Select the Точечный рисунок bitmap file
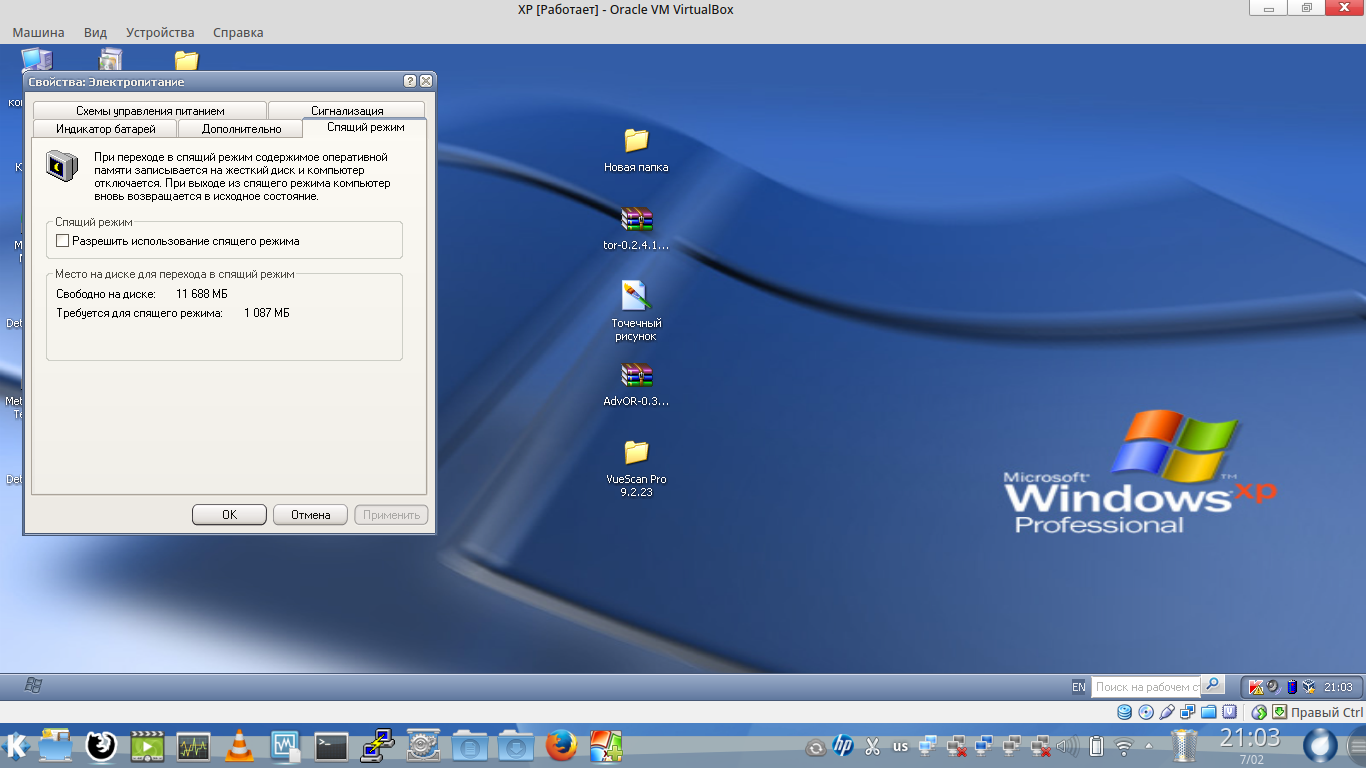Viewport: 1366px width, 768px height. coord(636,296)
